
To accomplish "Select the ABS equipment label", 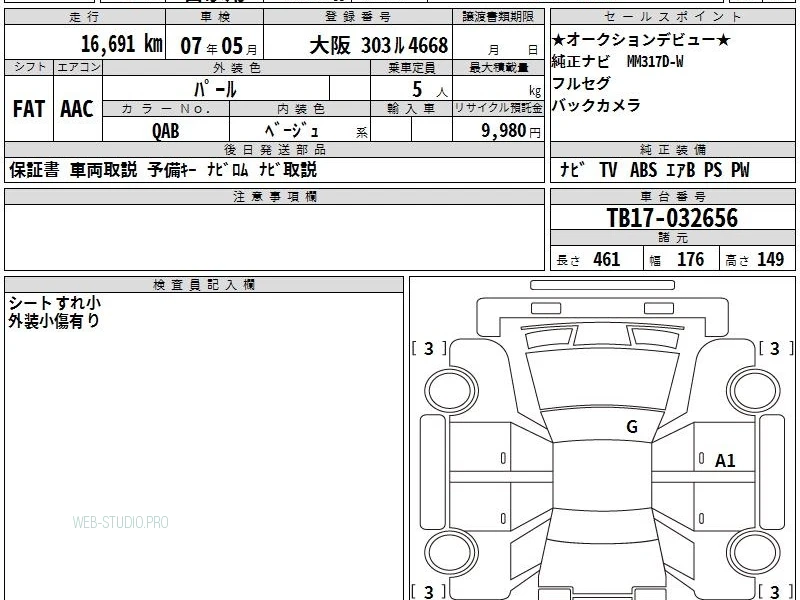I will (x=643, y=170).
